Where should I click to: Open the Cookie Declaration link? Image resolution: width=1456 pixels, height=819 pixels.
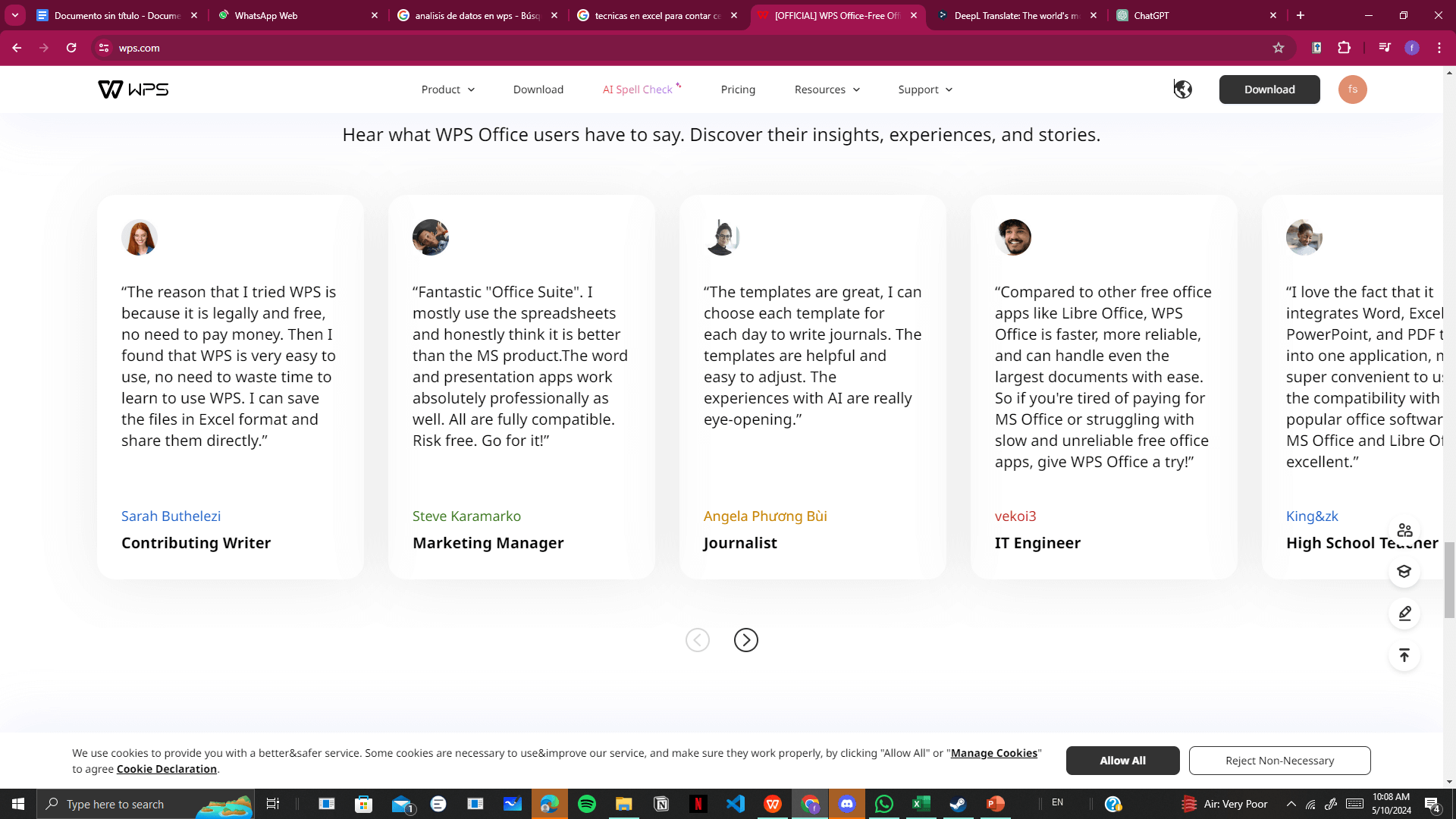tap(166, 768)
